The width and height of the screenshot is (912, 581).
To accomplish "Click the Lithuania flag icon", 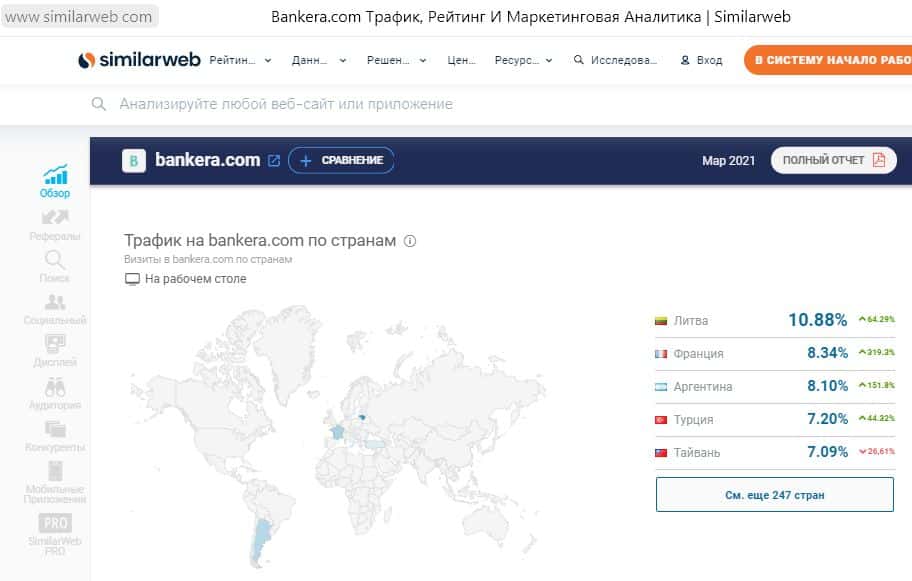I will coord(661,320).
